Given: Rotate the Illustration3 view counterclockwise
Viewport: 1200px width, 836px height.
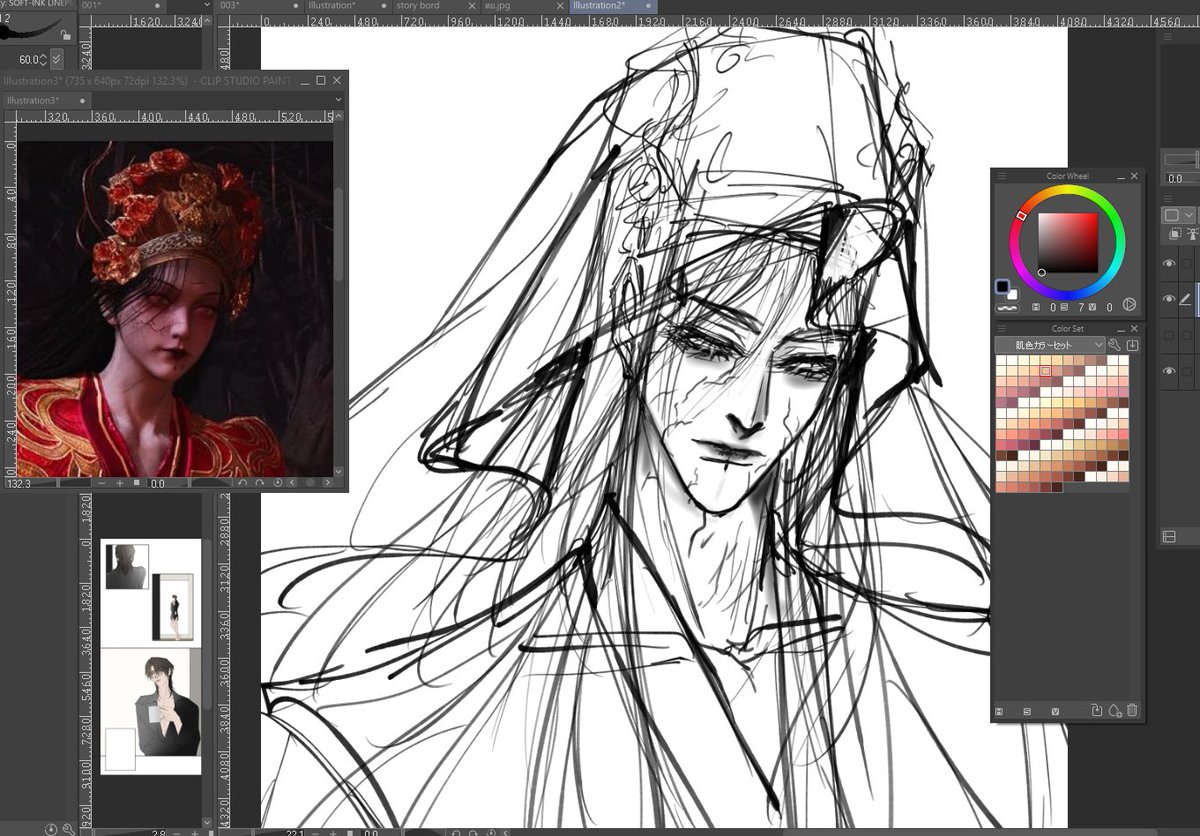Looking at the screenshot, I should (242, 483).
